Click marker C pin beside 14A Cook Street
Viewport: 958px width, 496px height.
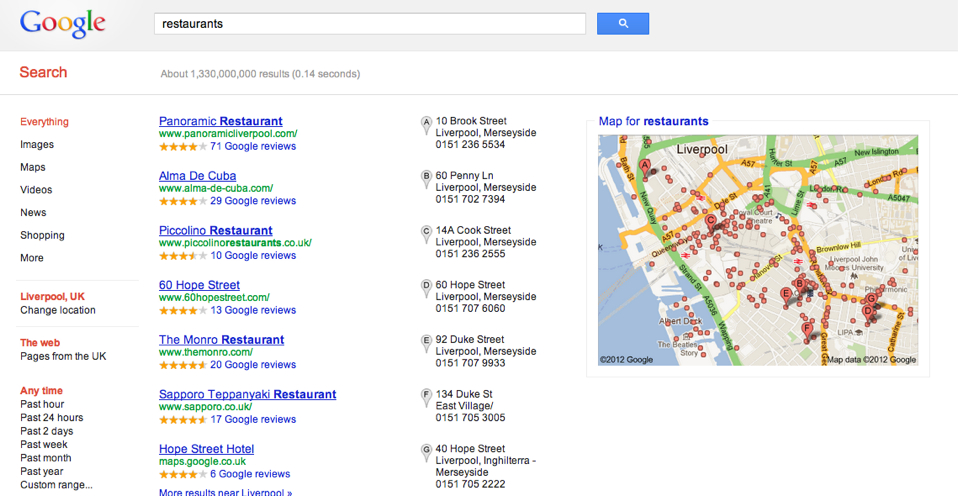tap(426, 235)
